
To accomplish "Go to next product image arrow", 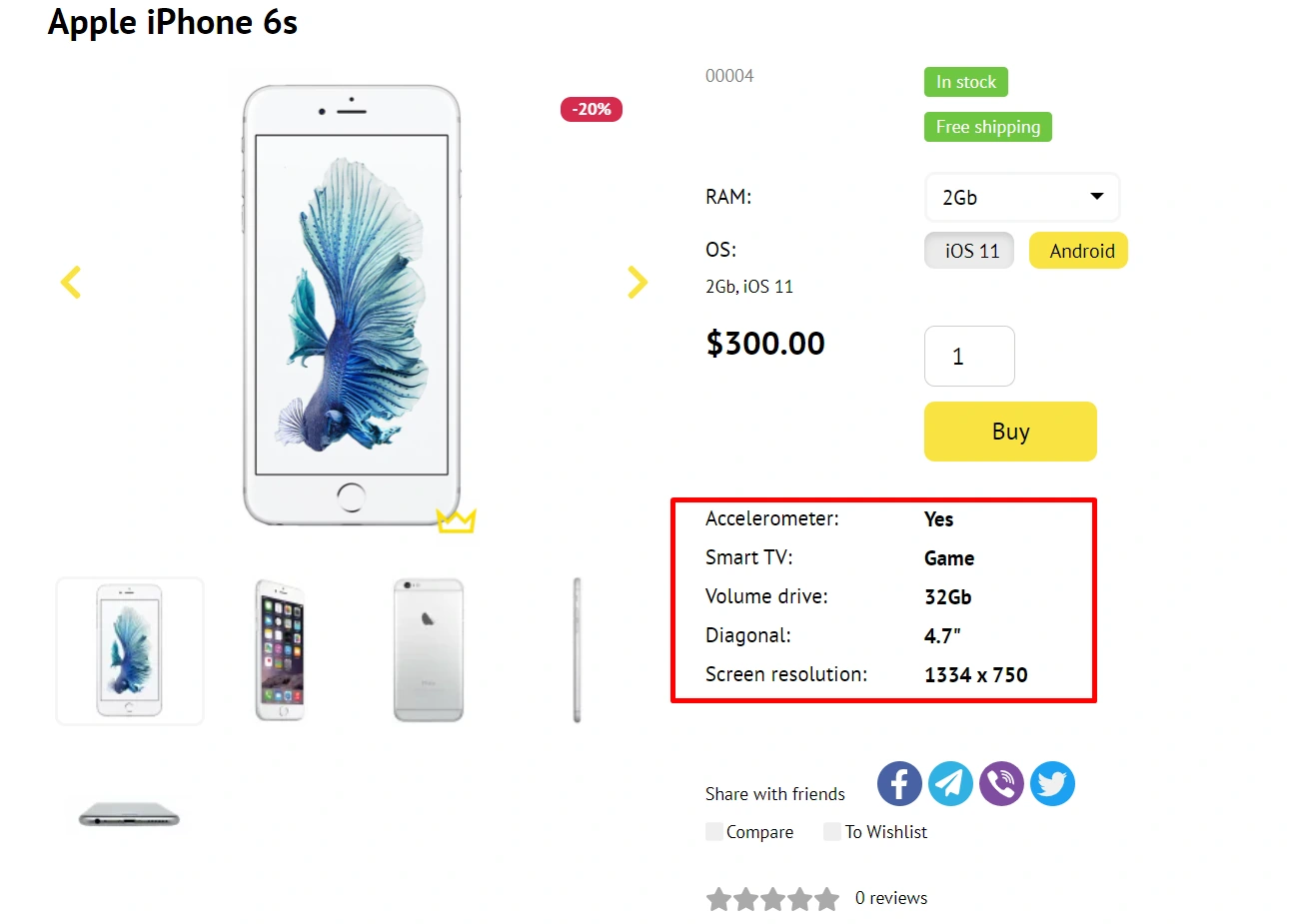I will coord(637,282).
